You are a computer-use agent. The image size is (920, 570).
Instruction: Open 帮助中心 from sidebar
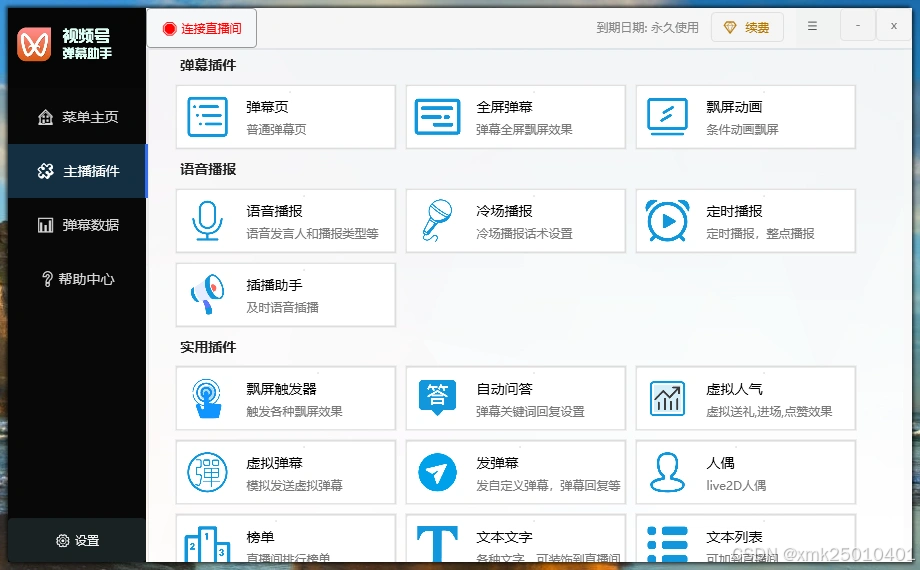click(x=77, y=279)
